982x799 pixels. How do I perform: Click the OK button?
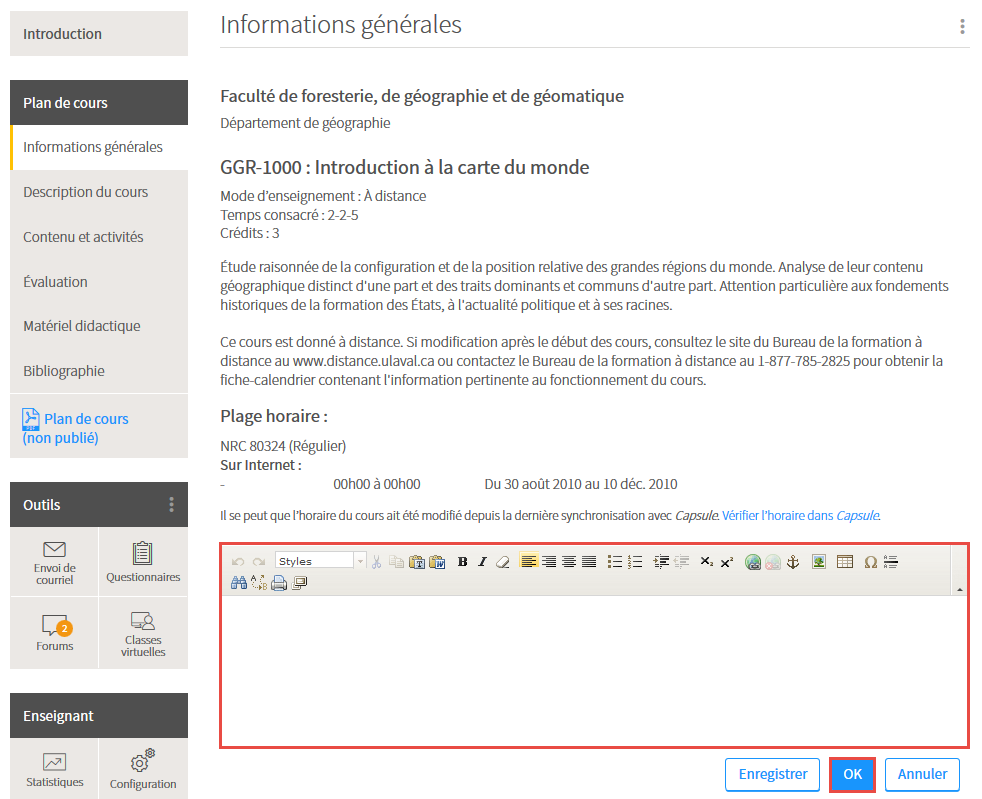(852, 775)
